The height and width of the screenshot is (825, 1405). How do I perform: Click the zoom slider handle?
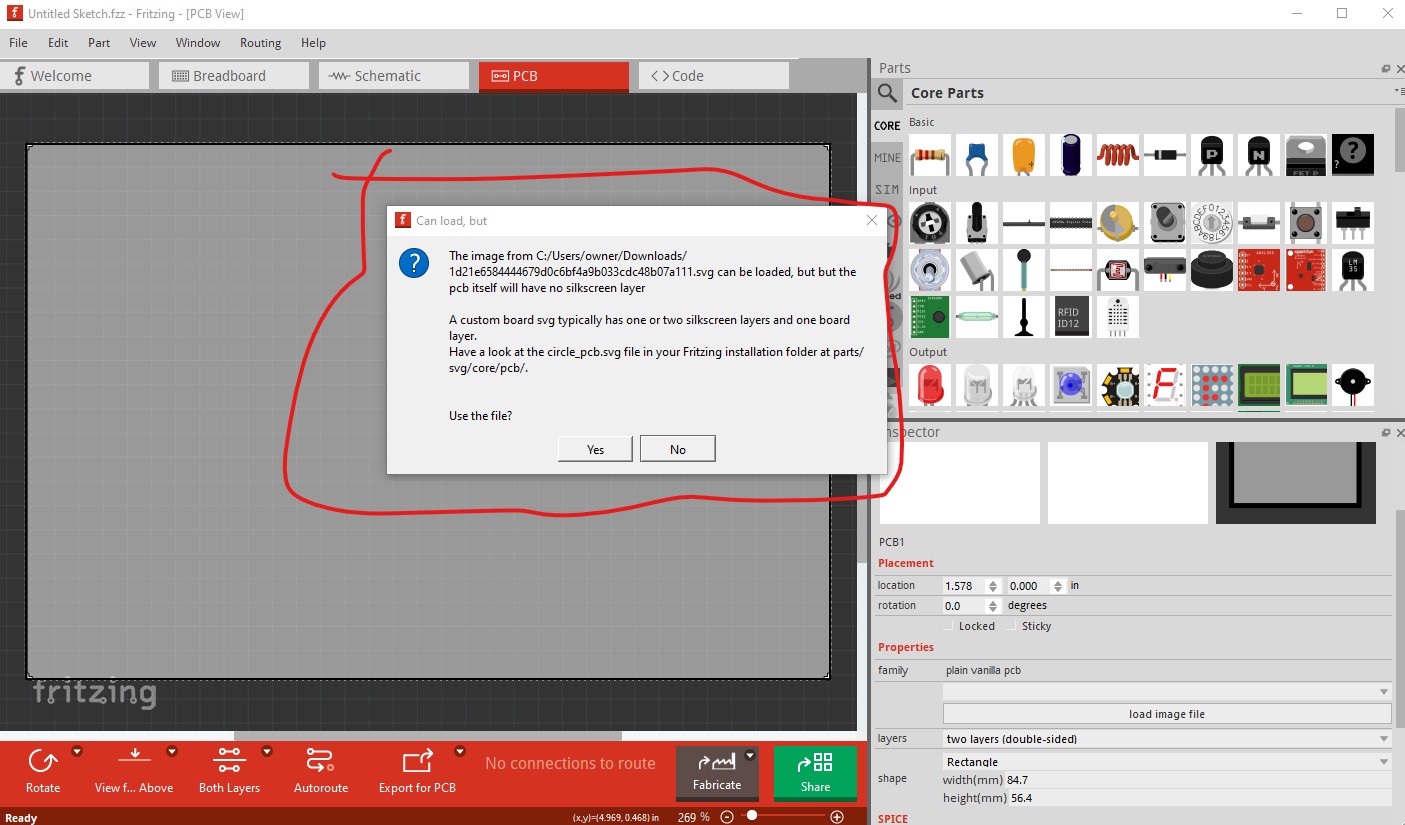coord(751,817)
